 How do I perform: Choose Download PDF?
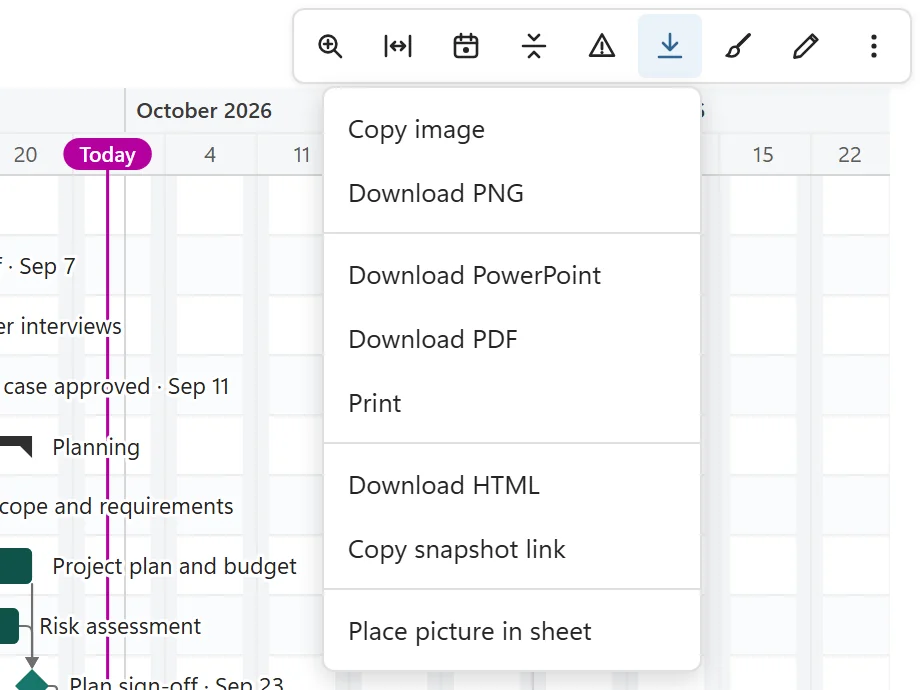pos(512,340)
